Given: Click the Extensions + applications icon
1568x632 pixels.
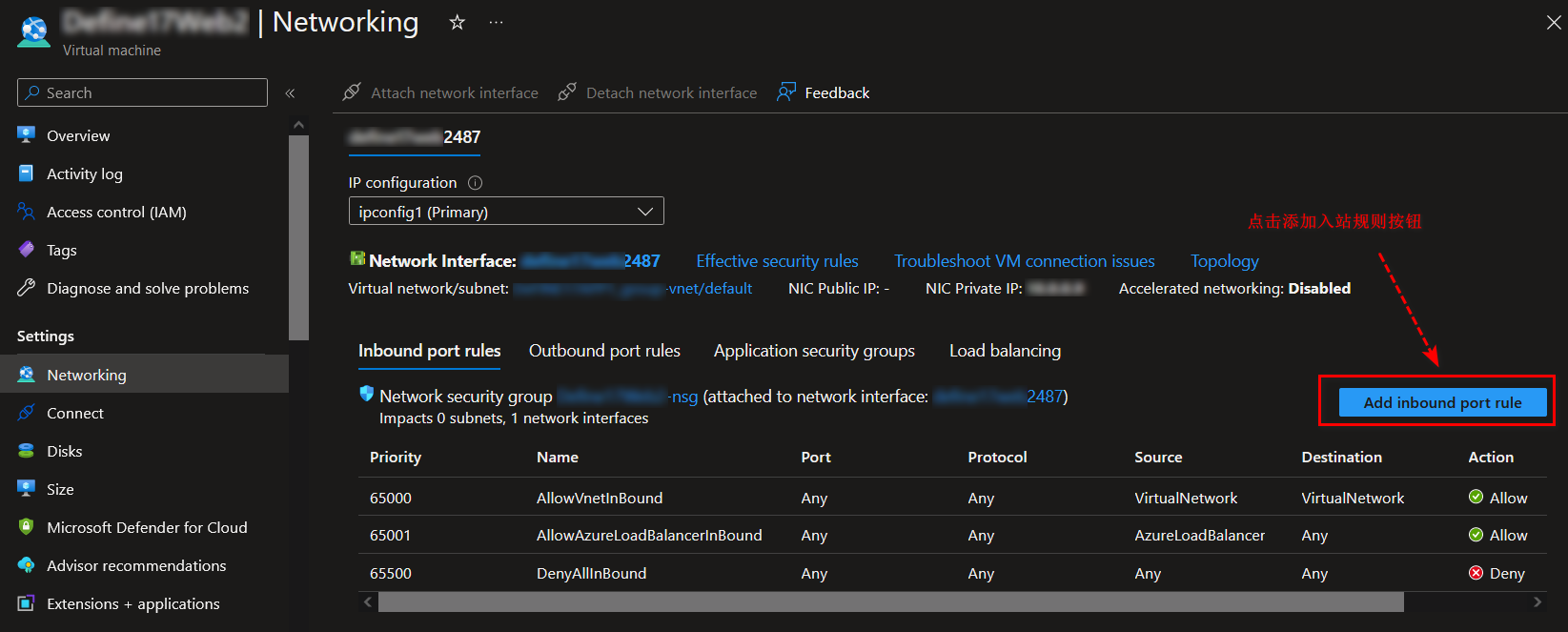Looking at the screenshot, I should click(27, 603).
